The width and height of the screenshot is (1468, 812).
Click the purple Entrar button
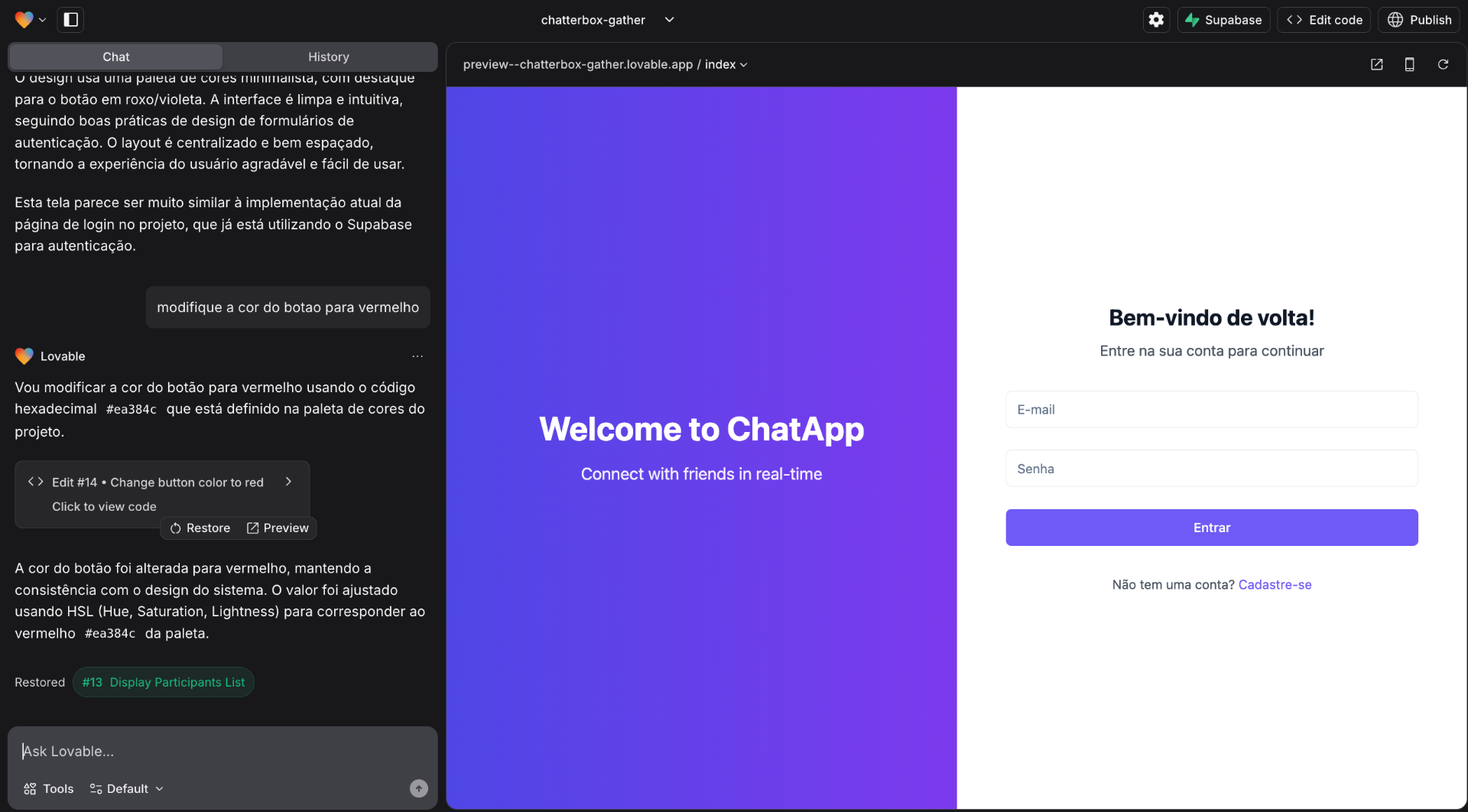pos(1211,528)
